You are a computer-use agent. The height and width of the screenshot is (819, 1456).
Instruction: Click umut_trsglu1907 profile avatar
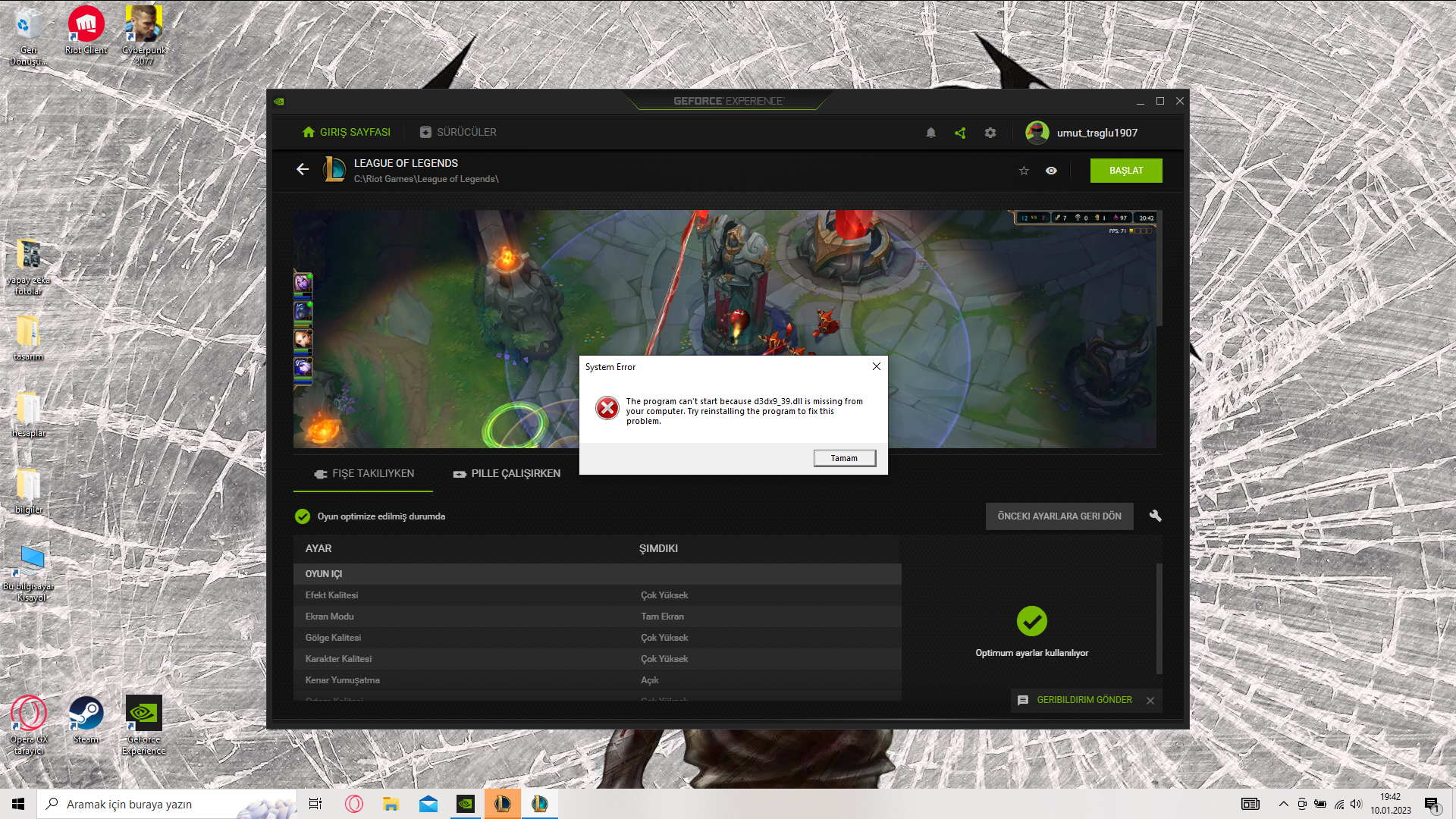1037,133
